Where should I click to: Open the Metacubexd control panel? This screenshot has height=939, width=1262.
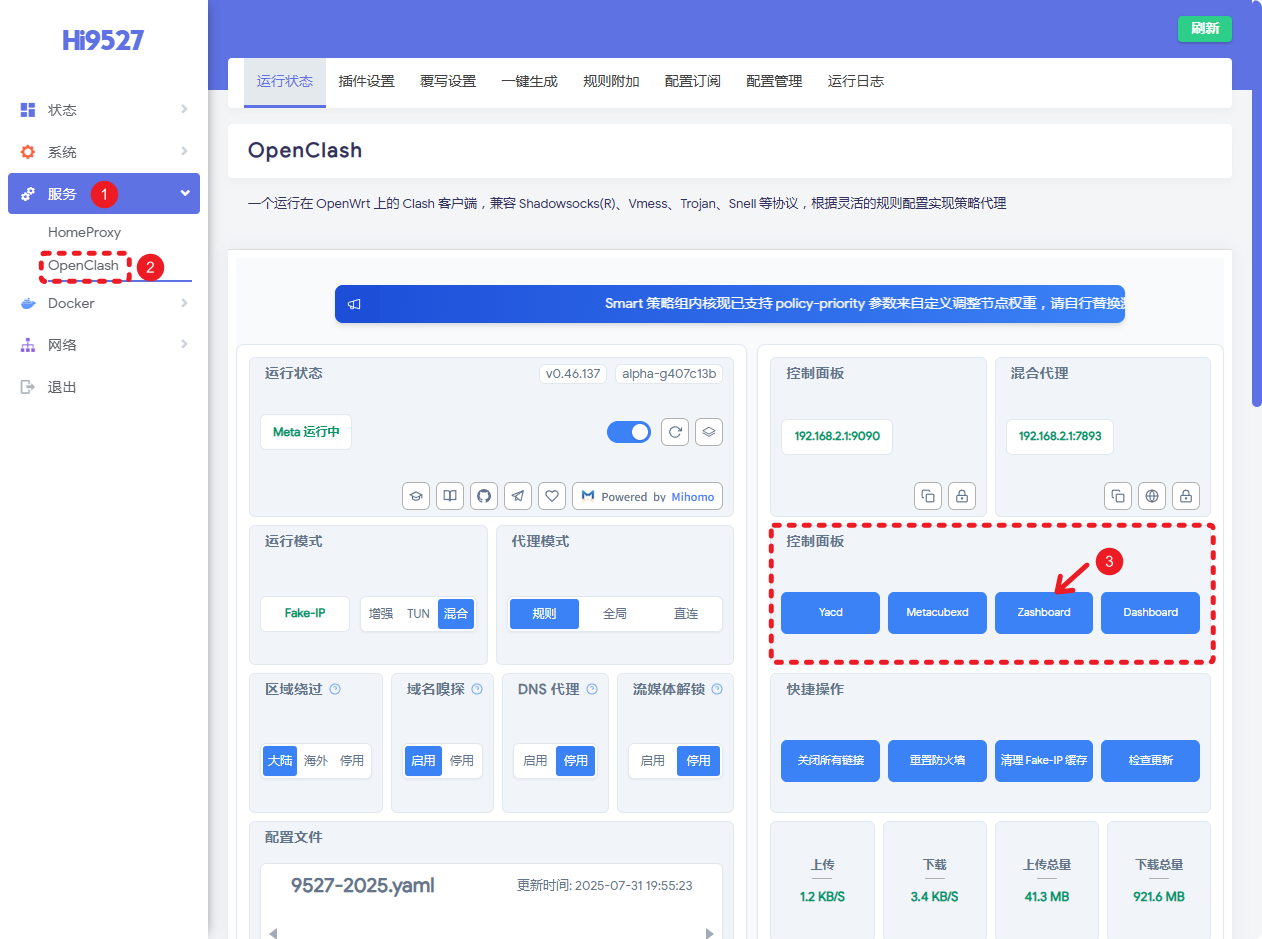pyautogui.click(x=937, y=613)
